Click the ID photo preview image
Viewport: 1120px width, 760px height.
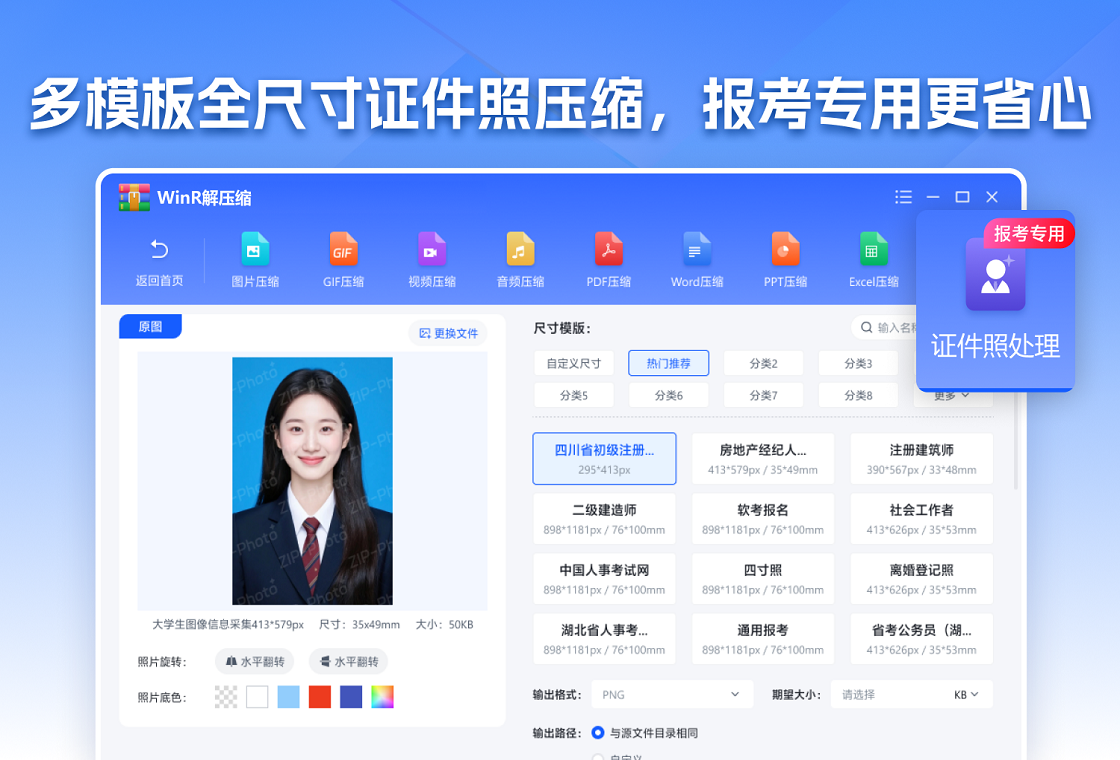pyautogui.click(x=312, y=481)
